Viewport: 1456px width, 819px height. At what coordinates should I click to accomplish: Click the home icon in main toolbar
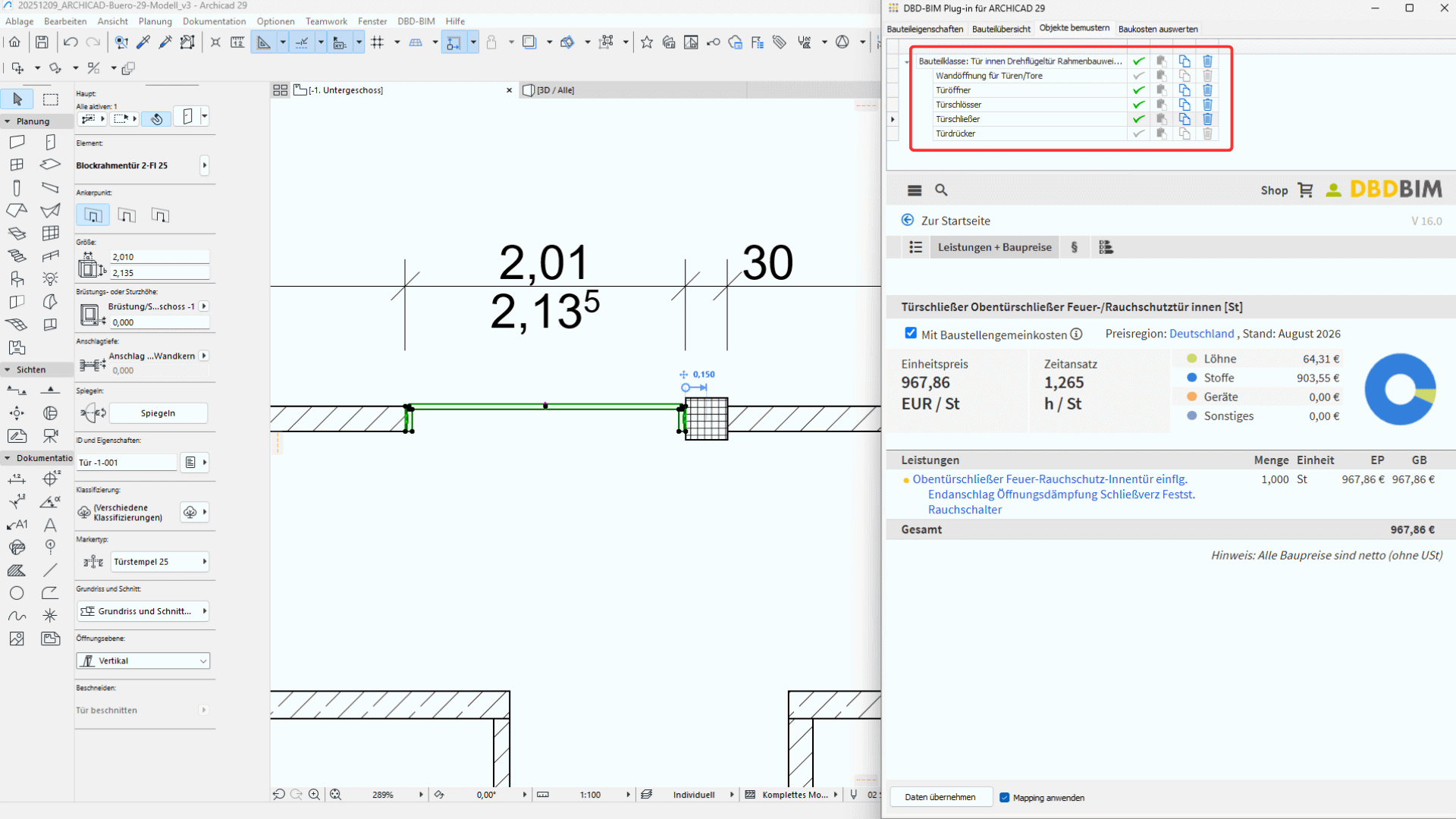pyautogui.click(x=14, y=42)
